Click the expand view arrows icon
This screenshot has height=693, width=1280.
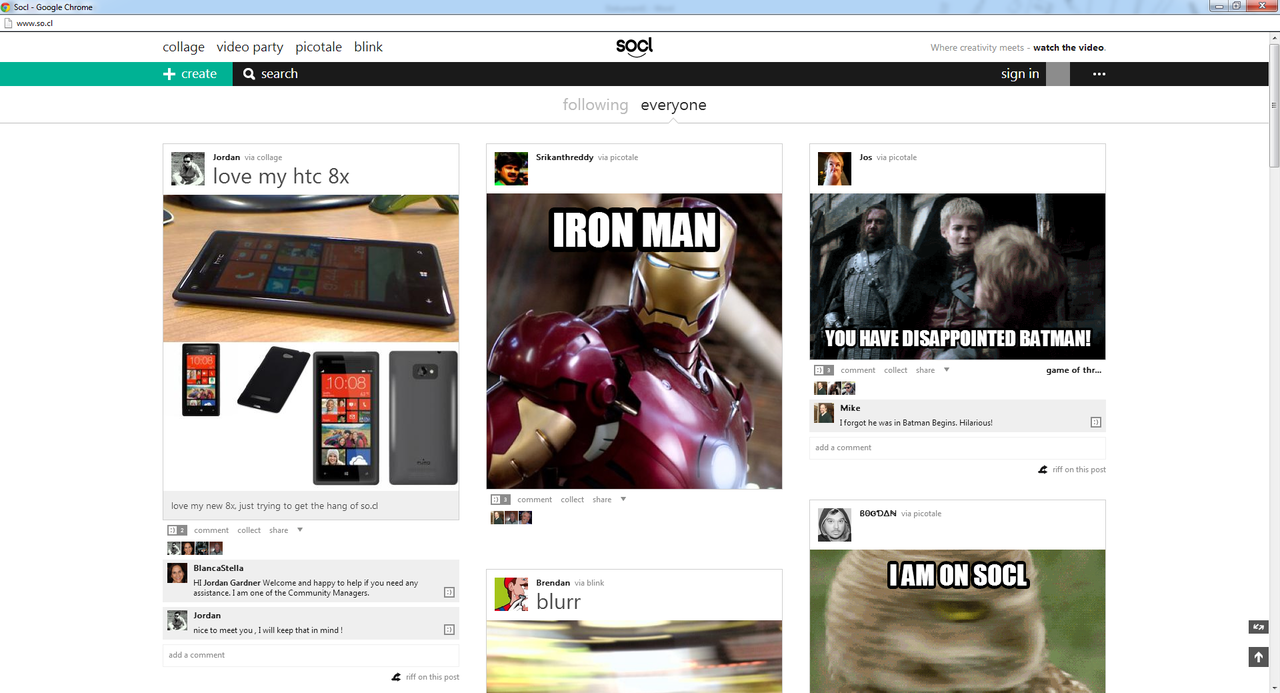click(1258, 627)
